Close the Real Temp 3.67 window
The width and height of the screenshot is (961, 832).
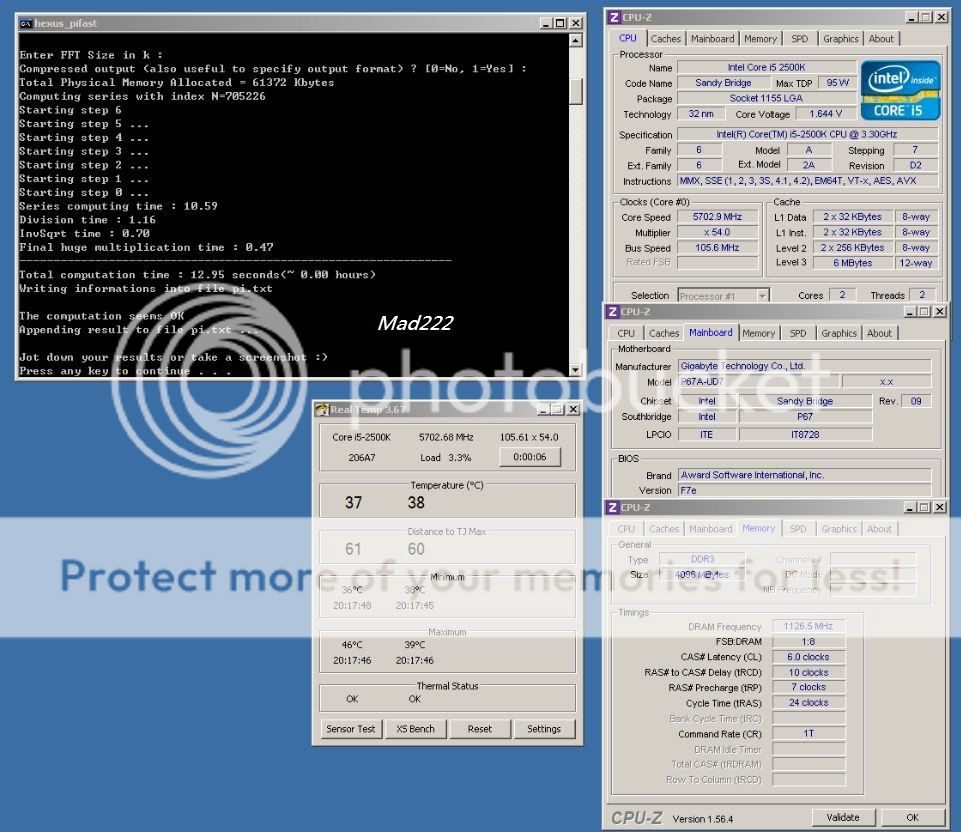573,409
